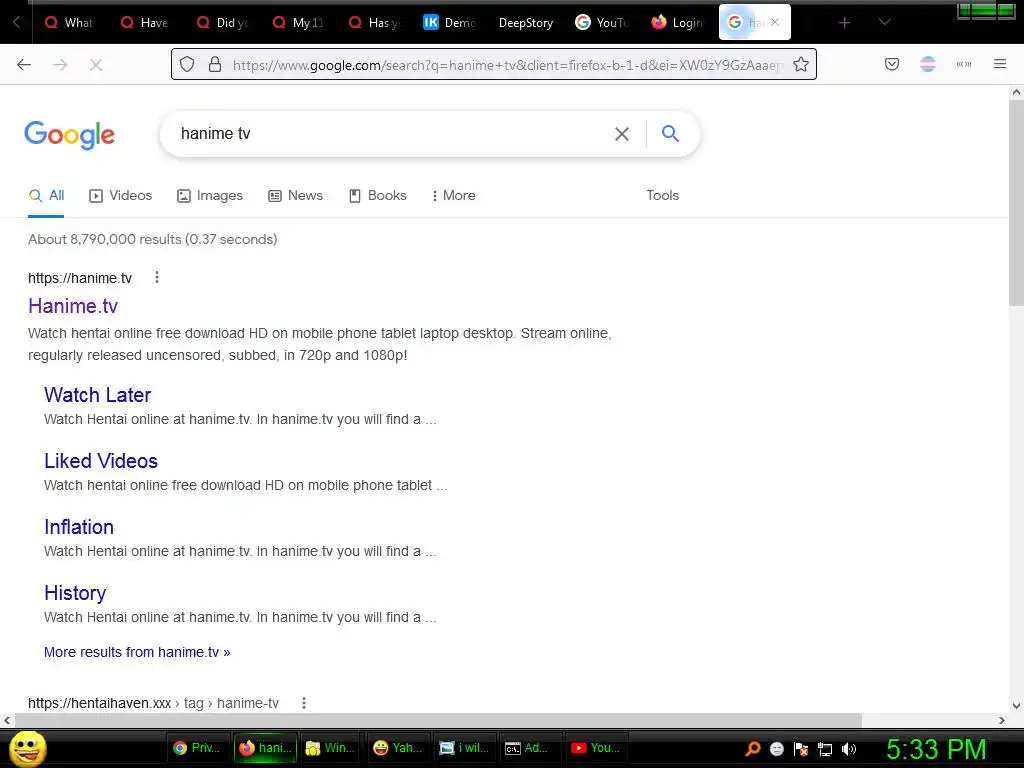This screenshot has width=1024, height=768.
Task: Open the striped-flag circle extension icon
Action: [928, 64]
